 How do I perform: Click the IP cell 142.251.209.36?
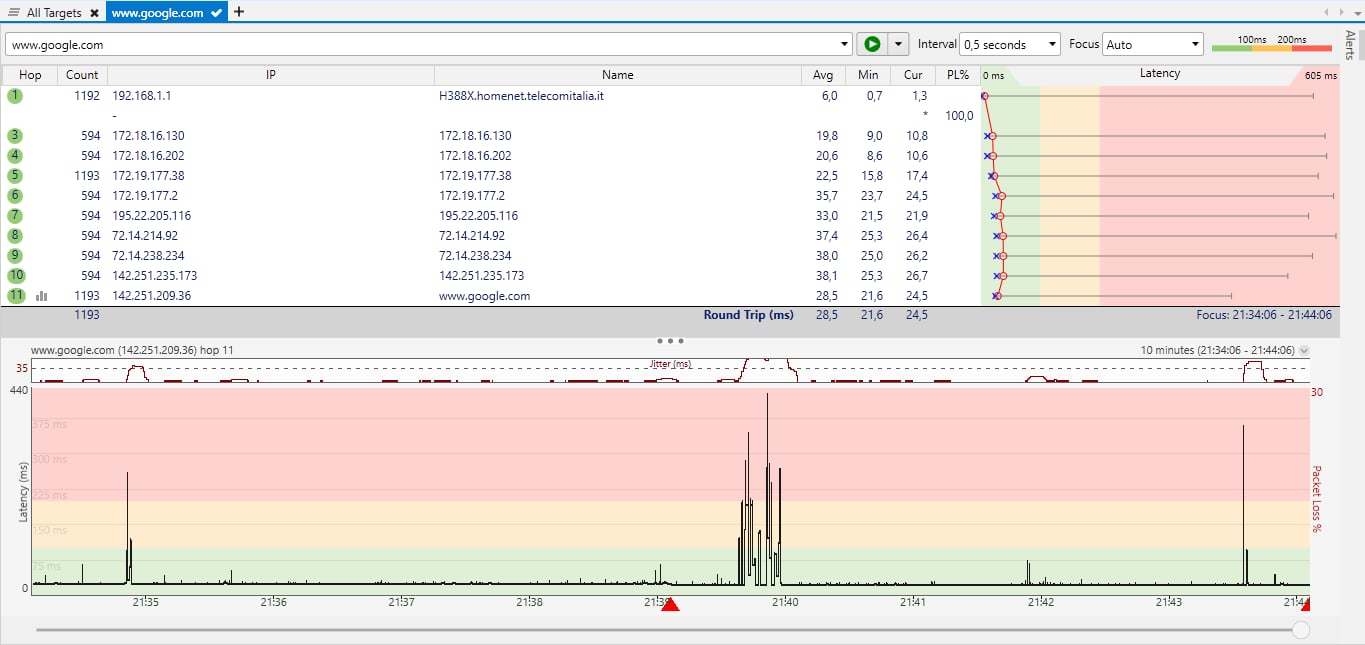(152, 296)
